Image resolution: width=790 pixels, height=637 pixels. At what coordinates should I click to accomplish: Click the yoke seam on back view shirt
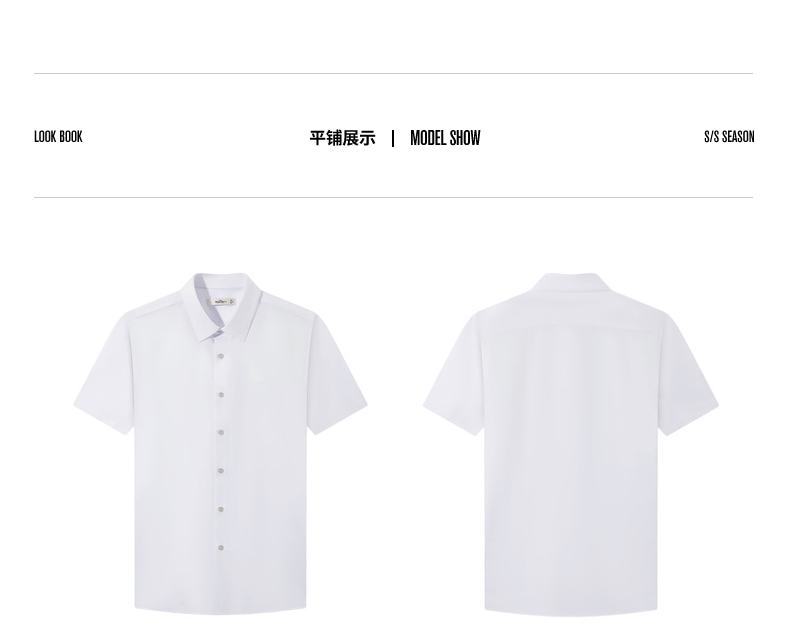pyautogui.click(x=571, y=328)
